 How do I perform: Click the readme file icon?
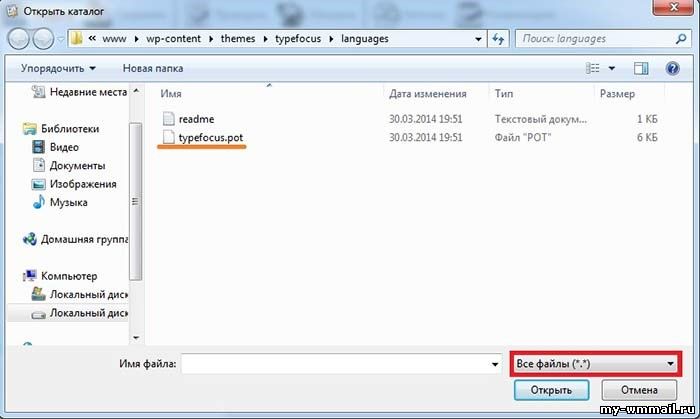168,119
